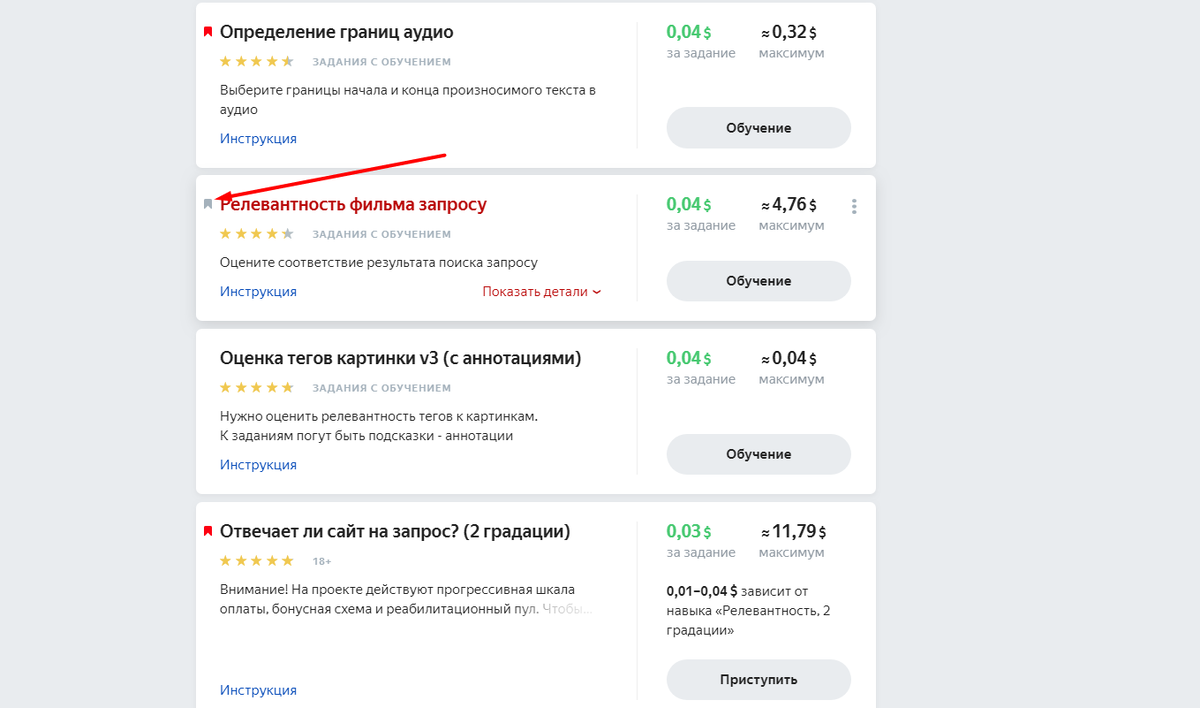Open "Инструкция" for "Определение границ аудио"
Viewport: 1200px width, 708px height.
pyautogui.click(x=258, y=139)
